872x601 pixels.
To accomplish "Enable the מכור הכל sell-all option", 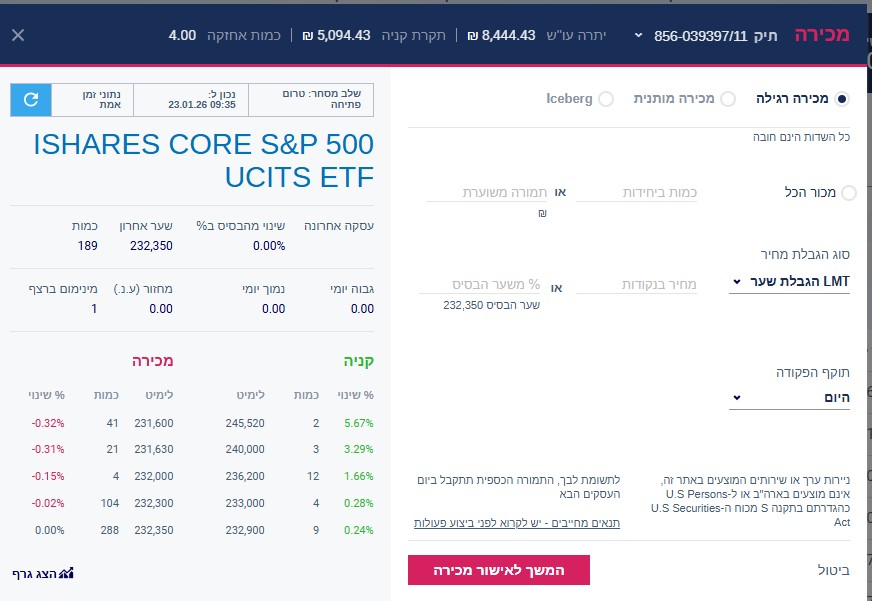I will [x=849, y=193].
